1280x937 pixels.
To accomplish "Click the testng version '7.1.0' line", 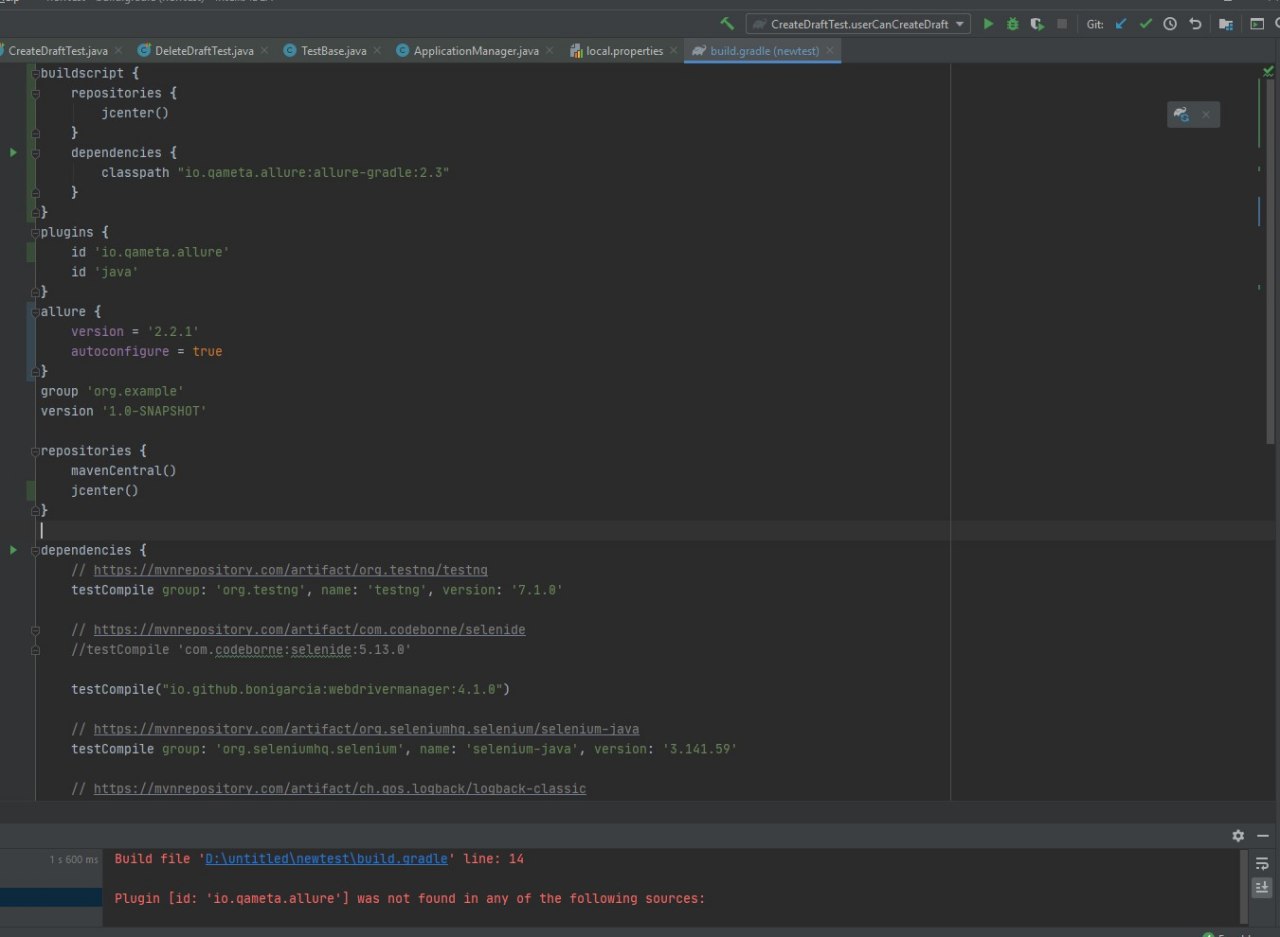I will click(x=317, y=590).
